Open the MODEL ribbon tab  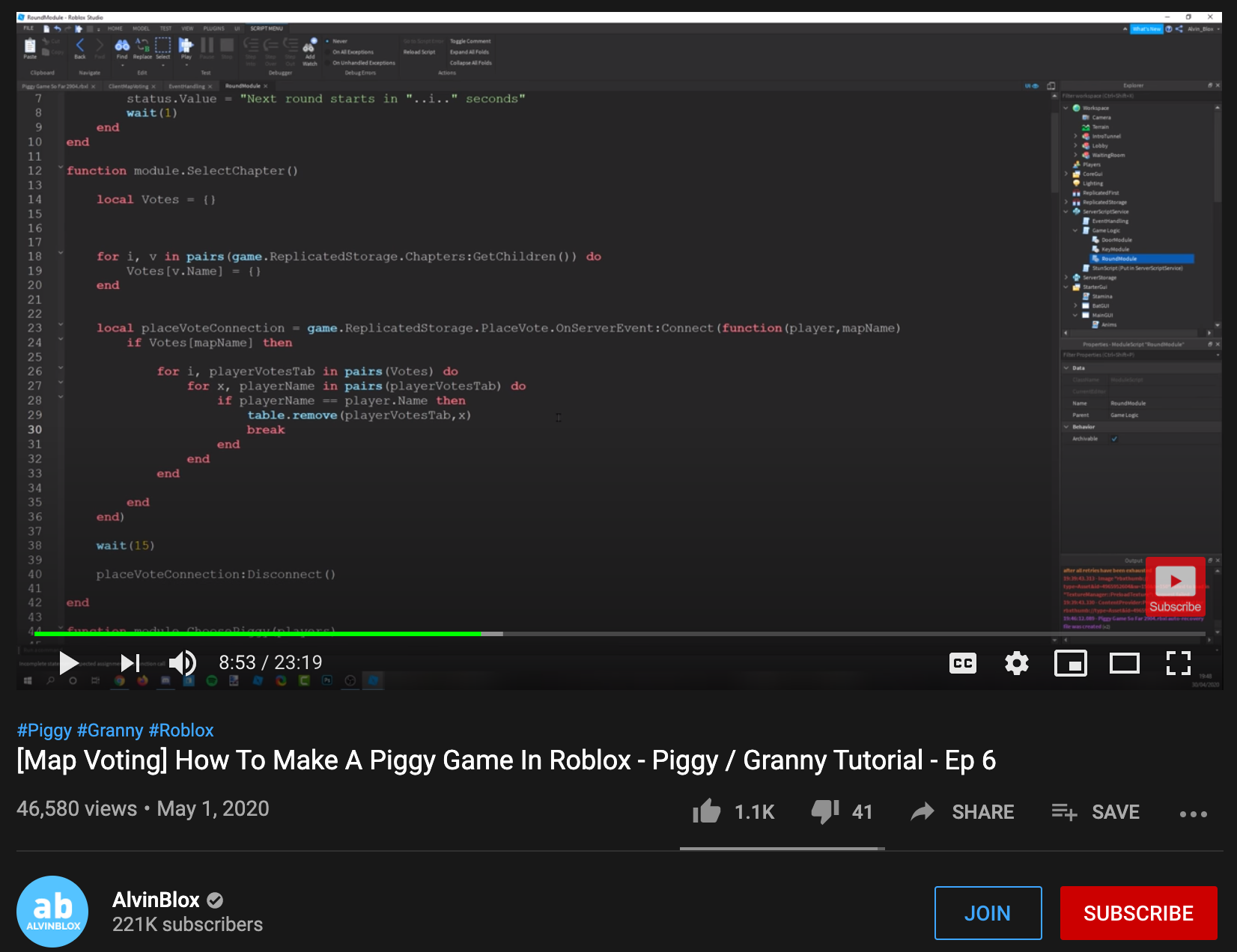tap(141, 28)
